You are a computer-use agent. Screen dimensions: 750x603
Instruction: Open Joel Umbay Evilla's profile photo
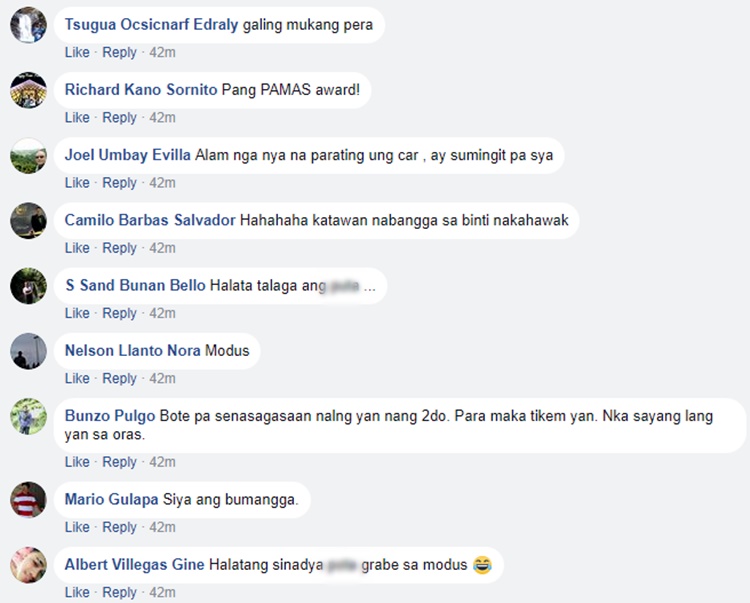coord(28,155)
